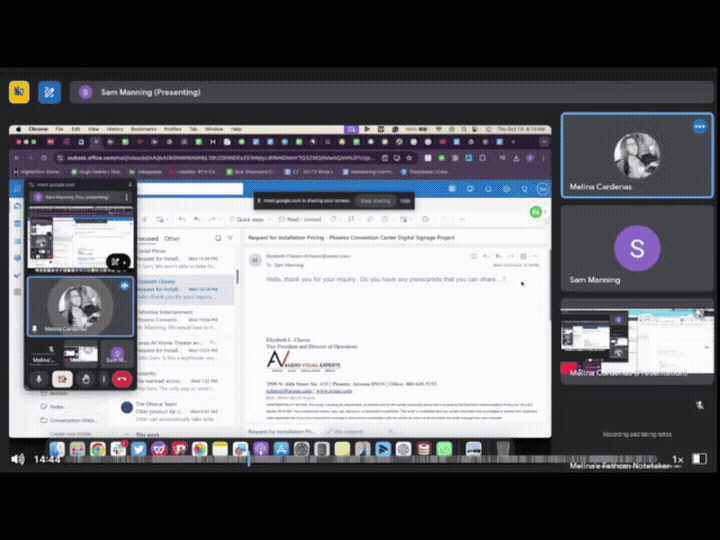The image size is (720, 540).
Task: Toggle the player layout view icon
Action: (699, 459)
